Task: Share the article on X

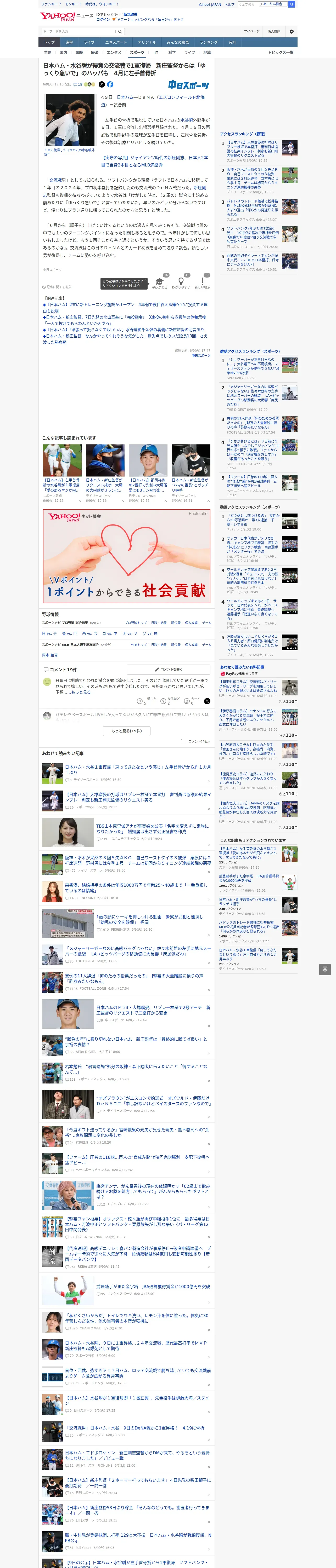Action: coord(102,85)
